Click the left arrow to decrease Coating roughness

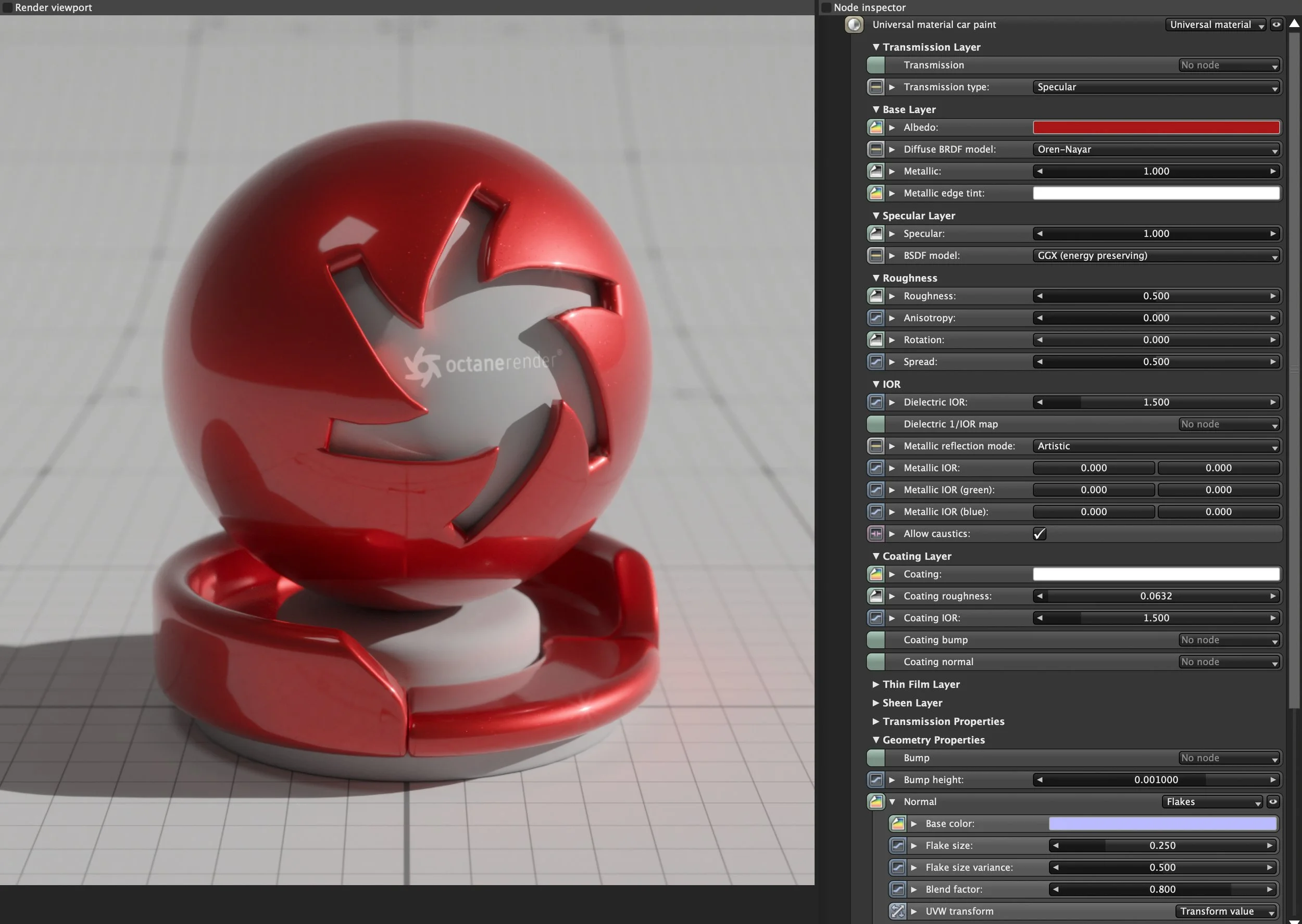tap(1040, 596)
